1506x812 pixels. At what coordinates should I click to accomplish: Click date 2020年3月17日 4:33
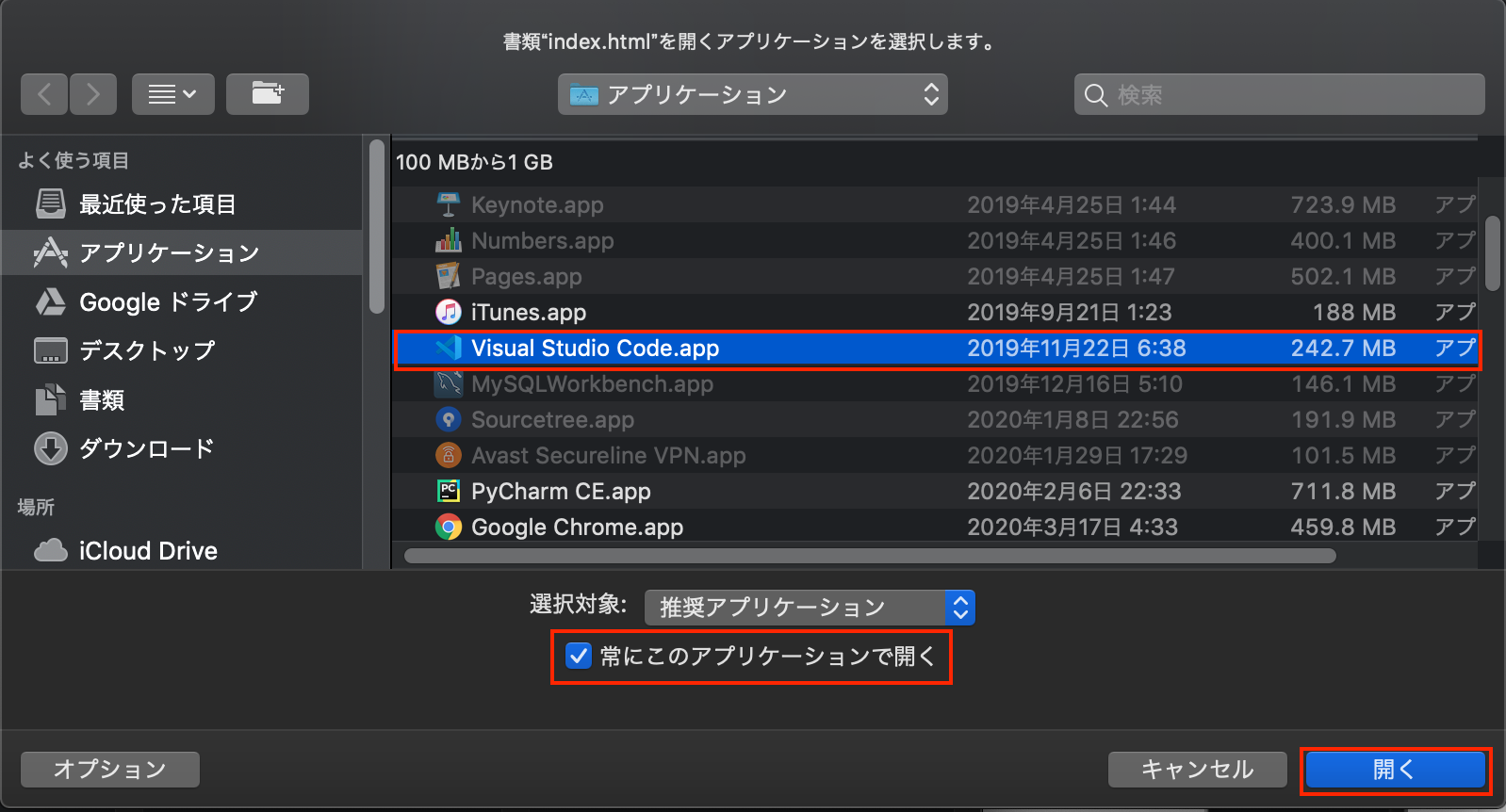[1072, 527]
